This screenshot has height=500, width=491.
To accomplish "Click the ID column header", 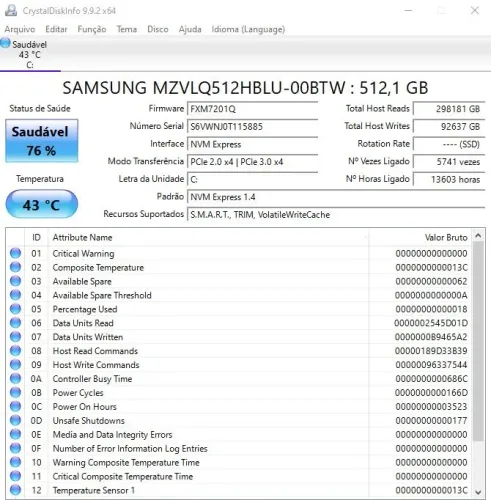I will click(36, 237).
